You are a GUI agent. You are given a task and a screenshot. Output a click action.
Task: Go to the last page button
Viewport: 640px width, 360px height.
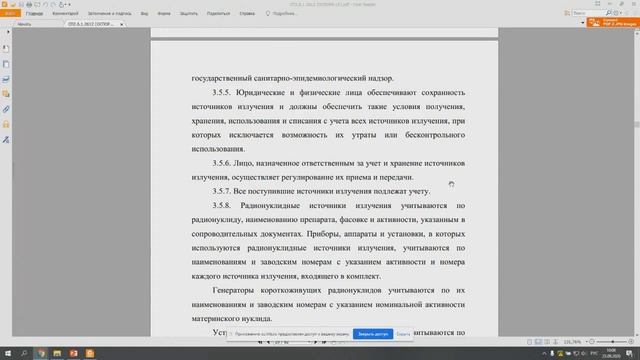tap(324, 342)
